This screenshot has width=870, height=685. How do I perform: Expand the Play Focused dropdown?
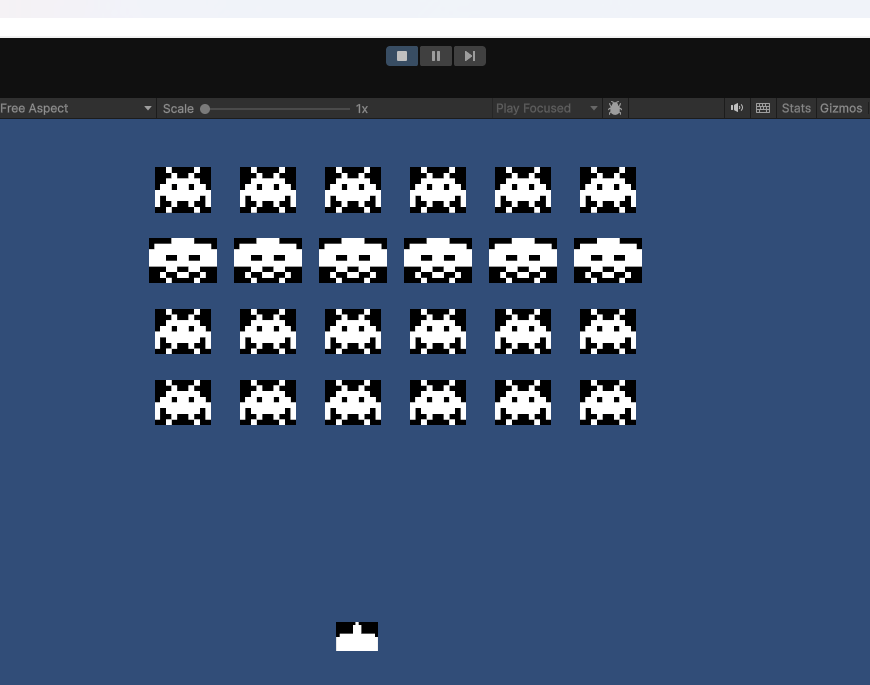coord(546,108)
